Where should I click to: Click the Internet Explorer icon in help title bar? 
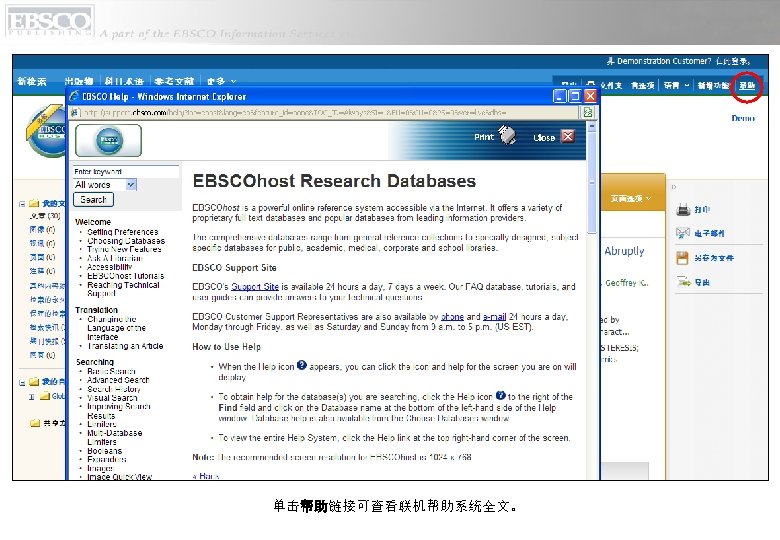coord(74,96)
